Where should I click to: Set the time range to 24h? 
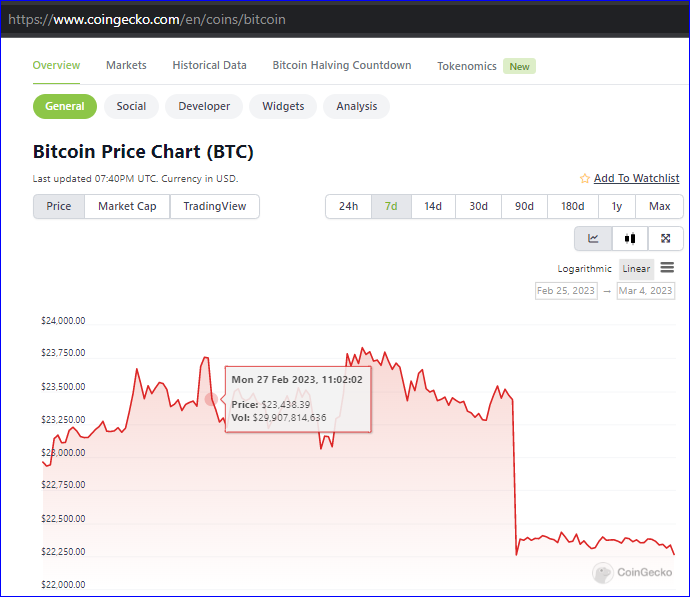[x=349, y=206]
